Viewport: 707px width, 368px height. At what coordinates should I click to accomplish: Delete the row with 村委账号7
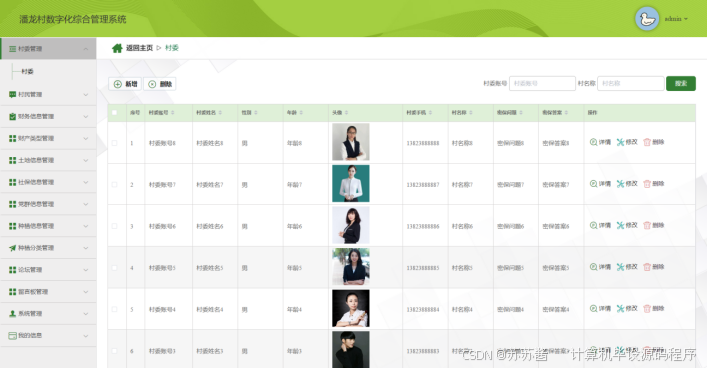(654, 184)
